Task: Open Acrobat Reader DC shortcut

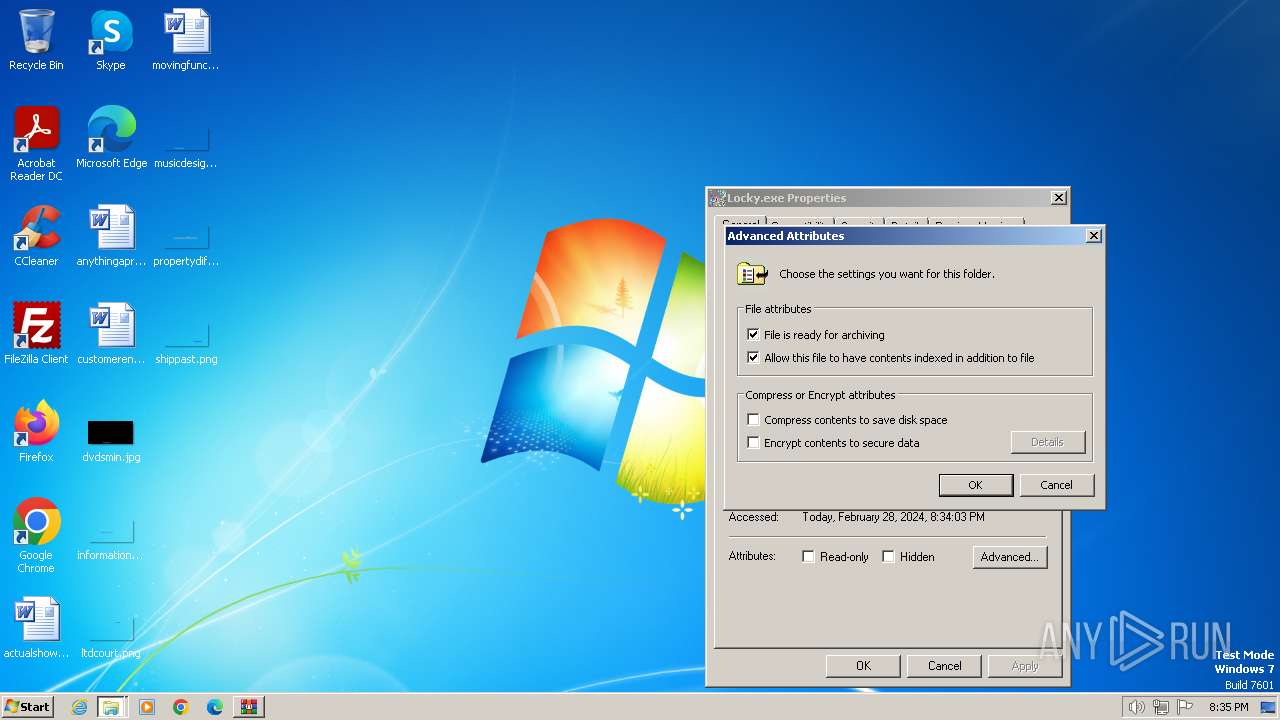Action: coord(36,144)
